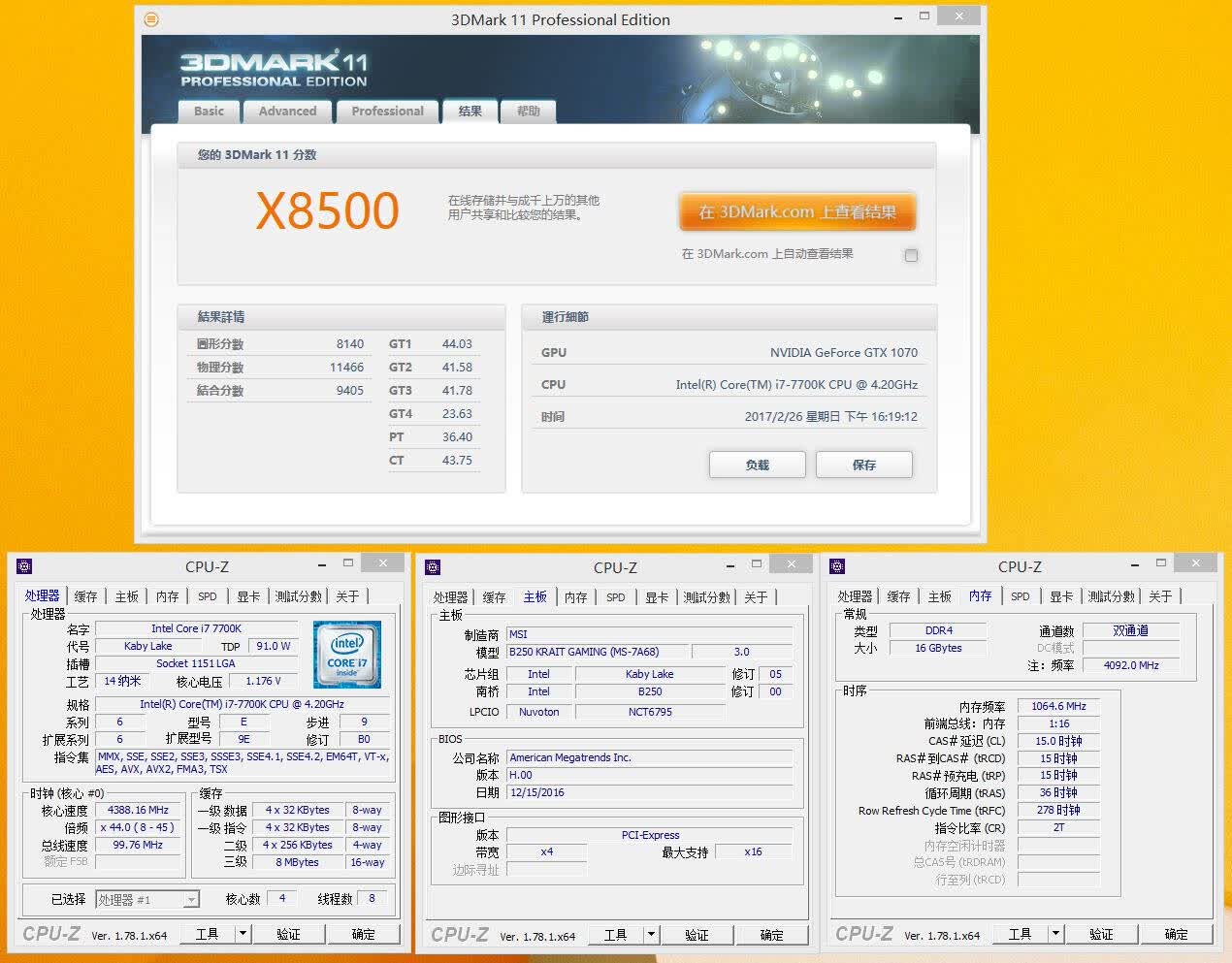This screenshot has height=963, width=1232.
Task: Minimize the 3DMark 11 window
Action: click(x=893, y=16)
